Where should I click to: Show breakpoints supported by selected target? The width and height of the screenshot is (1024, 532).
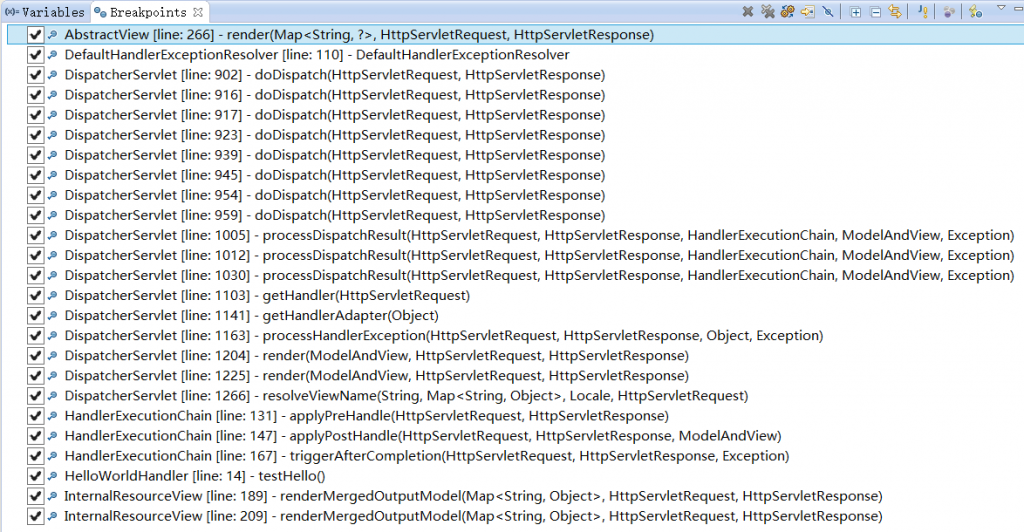[788, 12]
